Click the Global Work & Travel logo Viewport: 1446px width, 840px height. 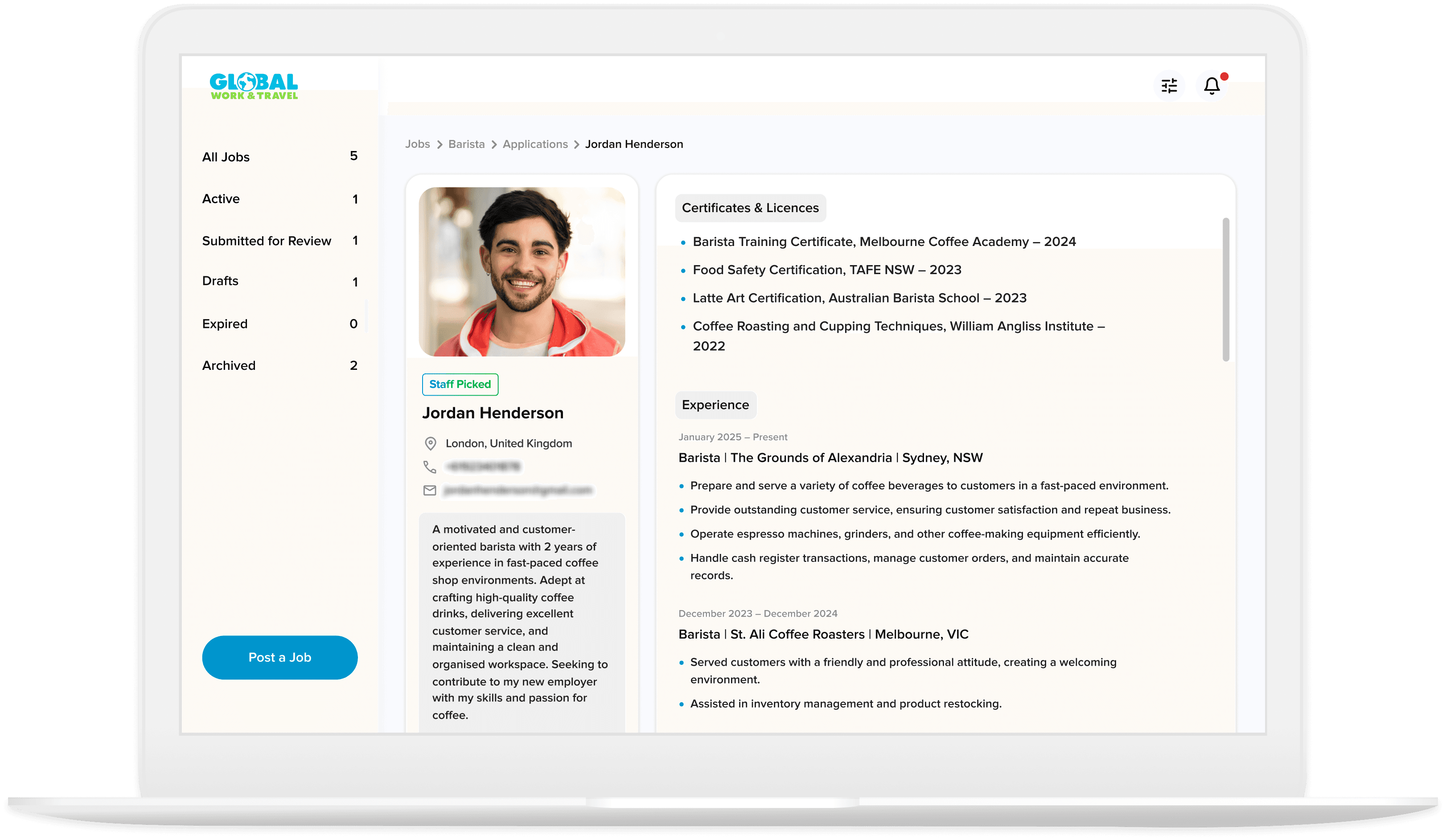coord(254,86)
